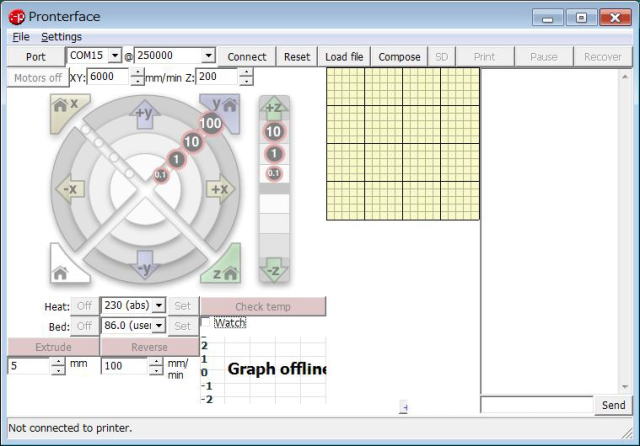Turn heater off with Heat Off button
The image size is (640, 446).
(x=84, y=306)
